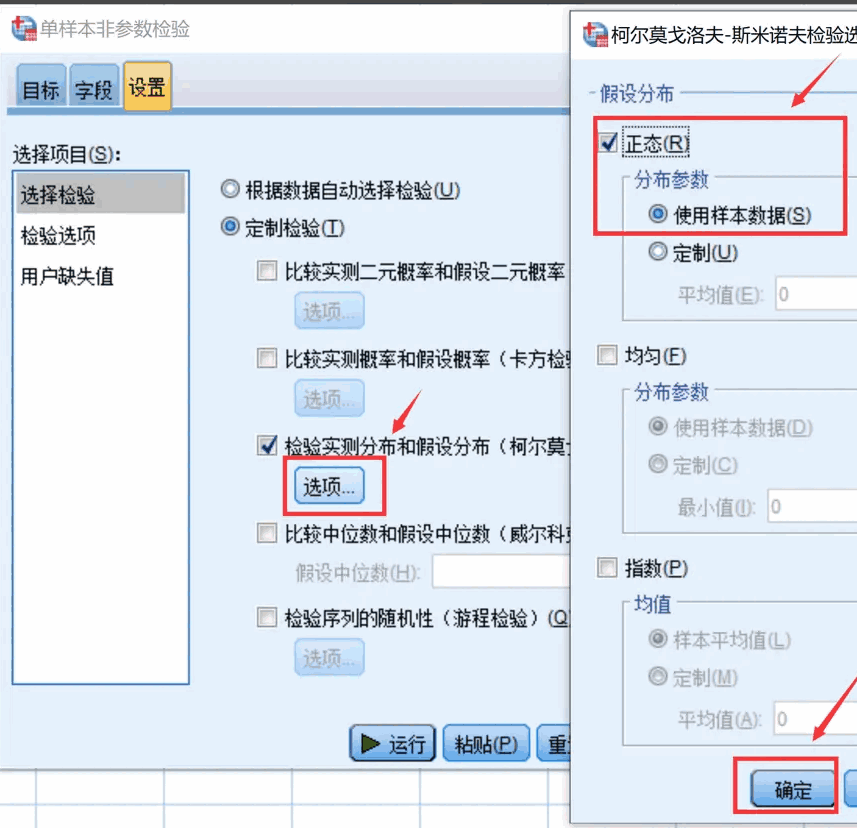
Task: Toggle the 正态(R) checkbox
Action: pos(608,142)
